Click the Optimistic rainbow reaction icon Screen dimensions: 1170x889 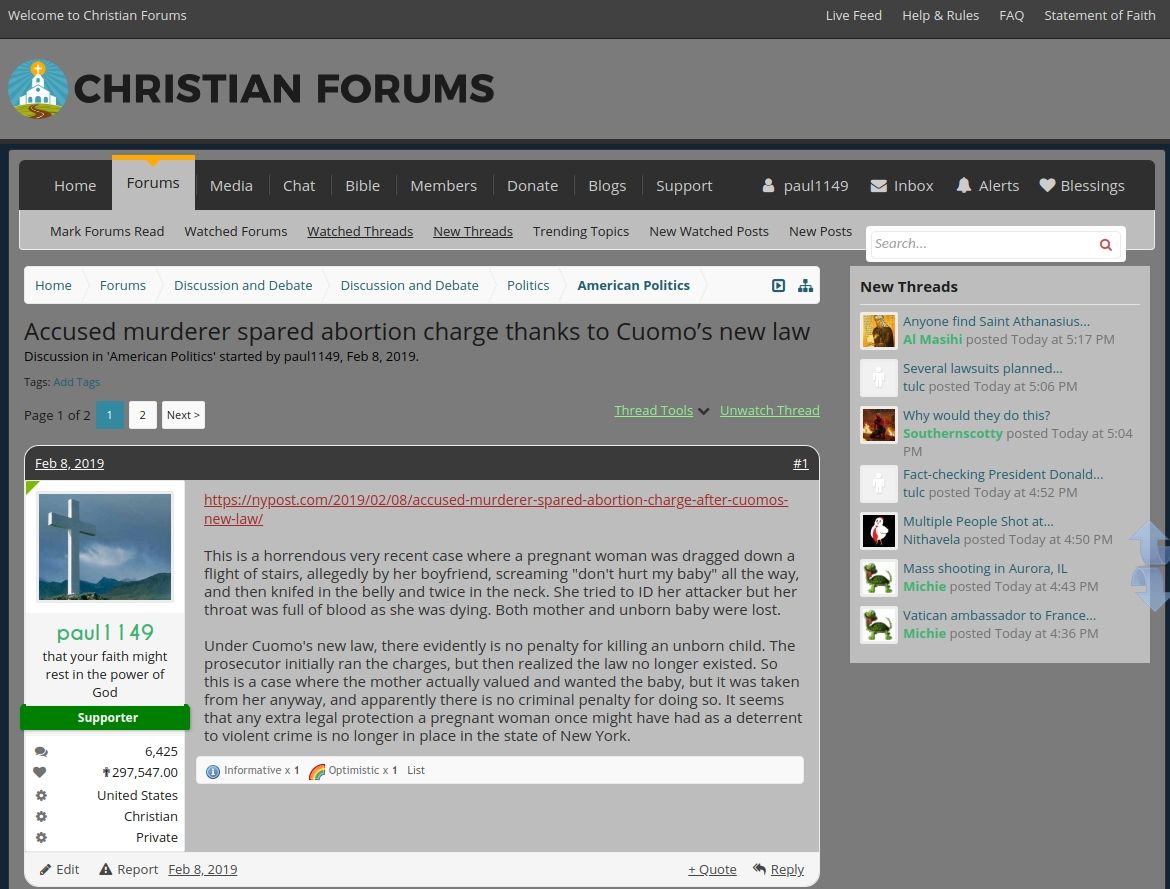coord(317,770)
